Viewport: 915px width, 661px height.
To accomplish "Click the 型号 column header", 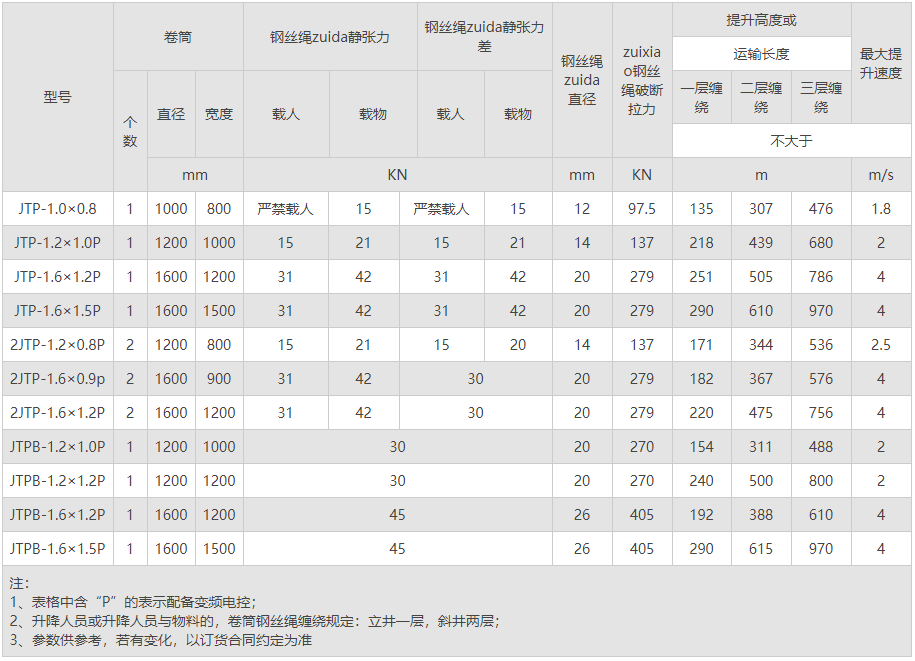I will [57, 97].
